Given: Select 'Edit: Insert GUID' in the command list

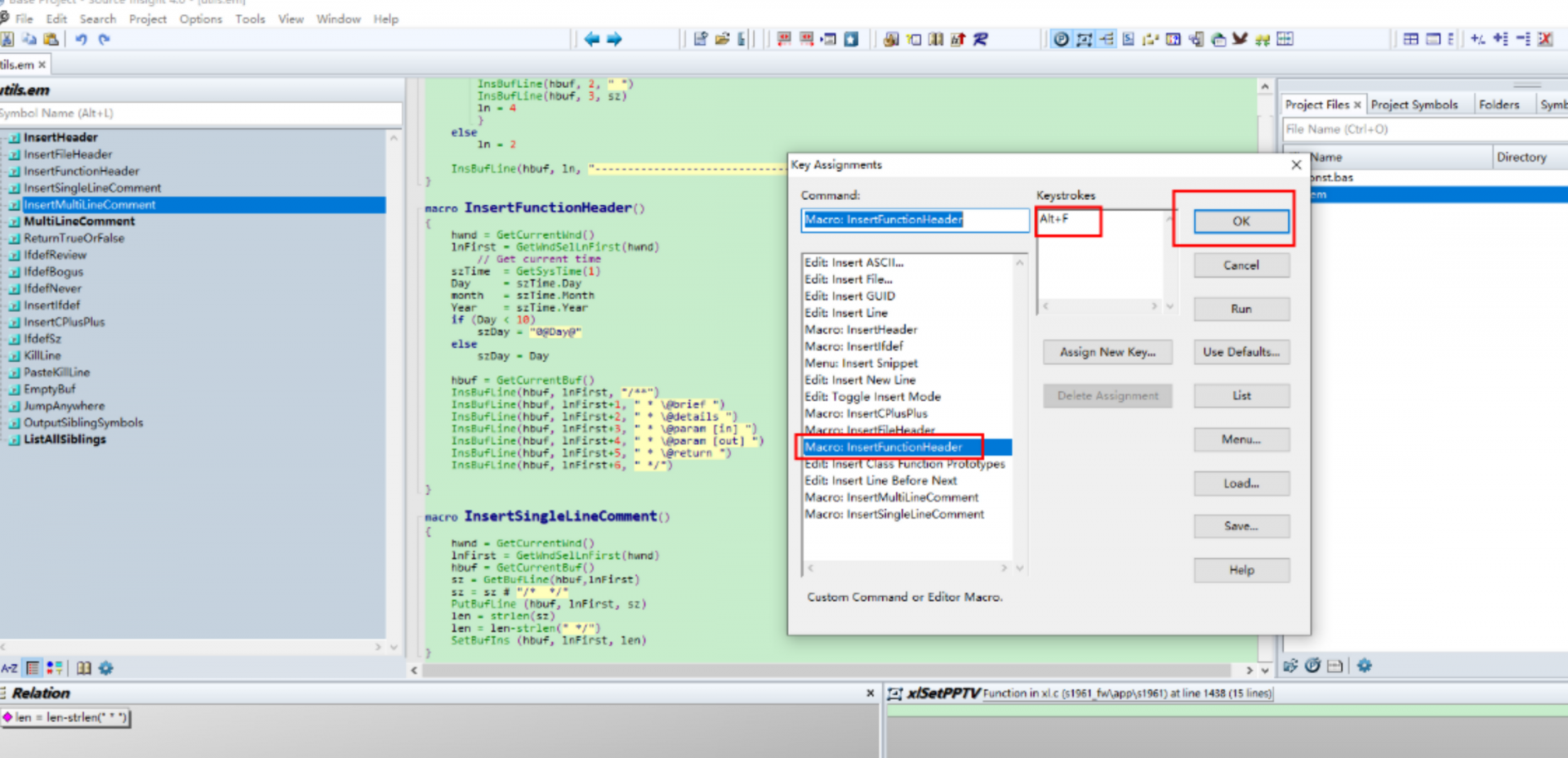Looking at the screenshot, I should 849,296.
